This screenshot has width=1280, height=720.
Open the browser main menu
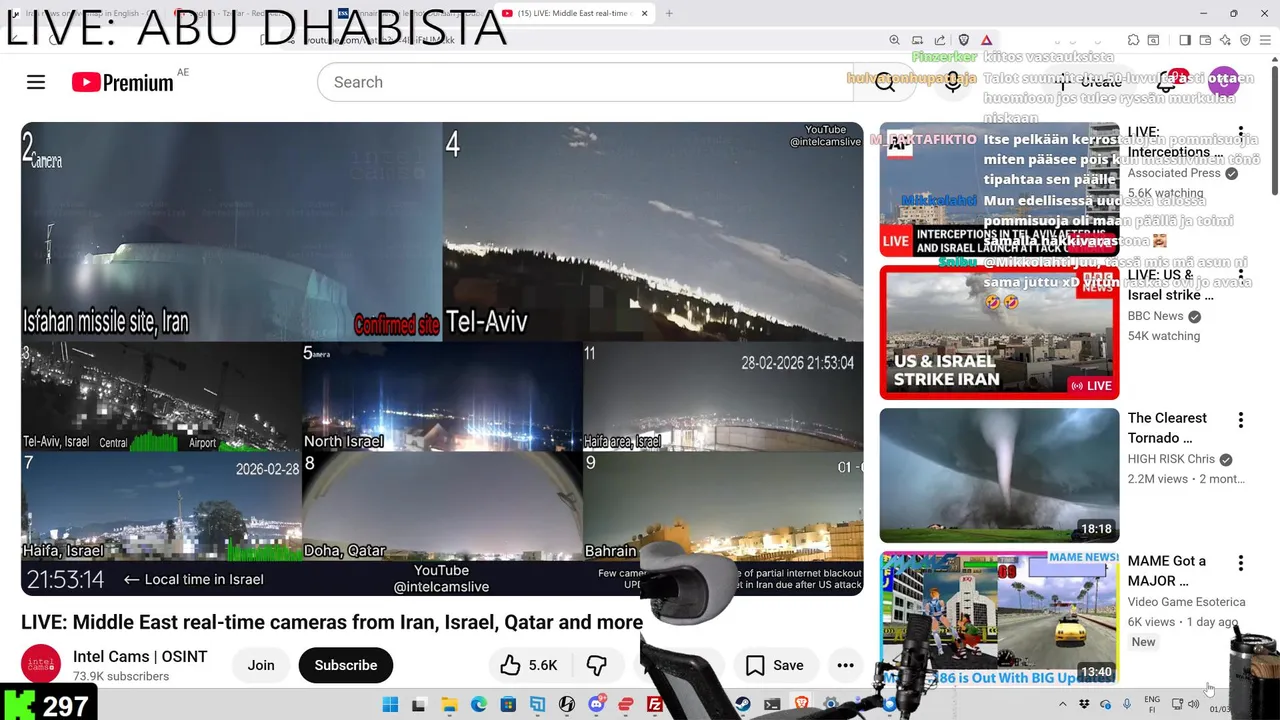1265,40
